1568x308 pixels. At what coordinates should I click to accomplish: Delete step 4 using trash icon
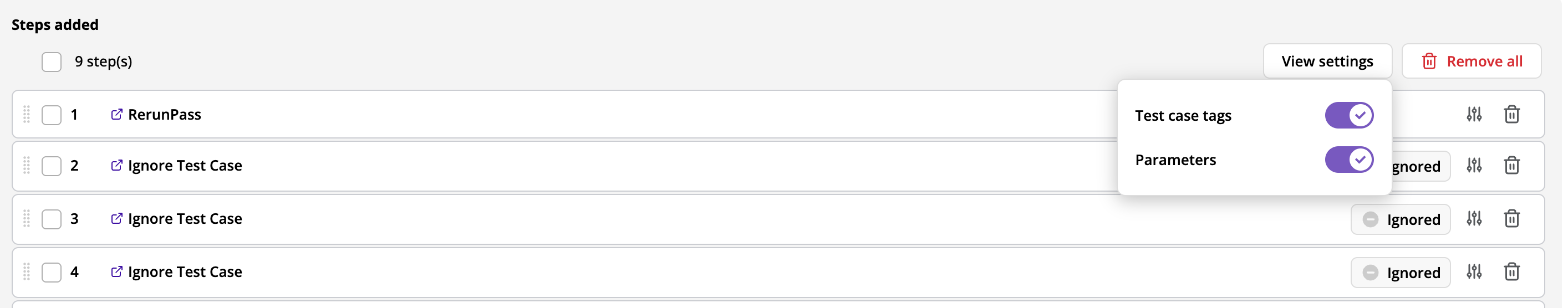(1511, 271)
